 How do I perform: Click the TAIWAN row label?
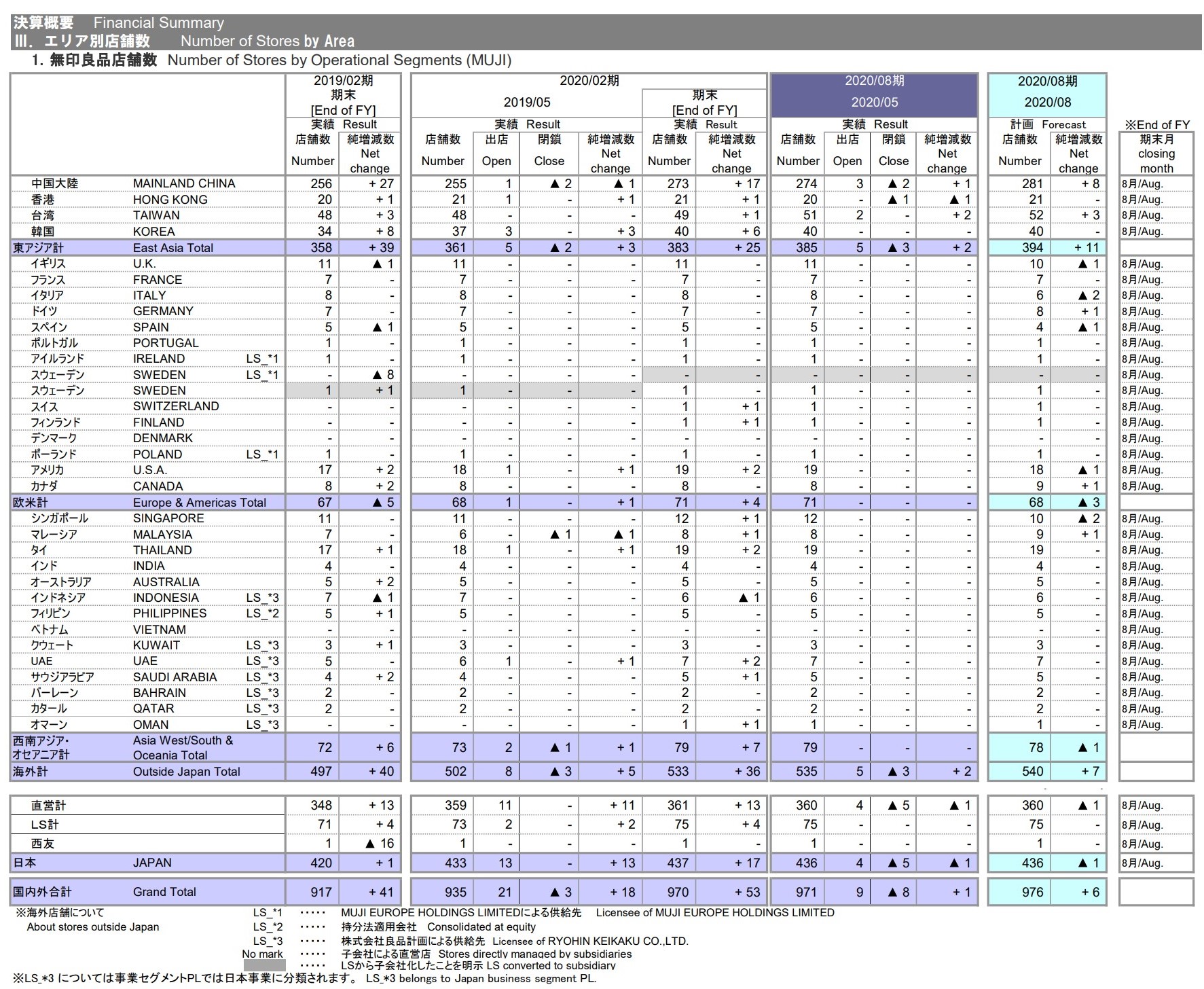tap(156, 215)
